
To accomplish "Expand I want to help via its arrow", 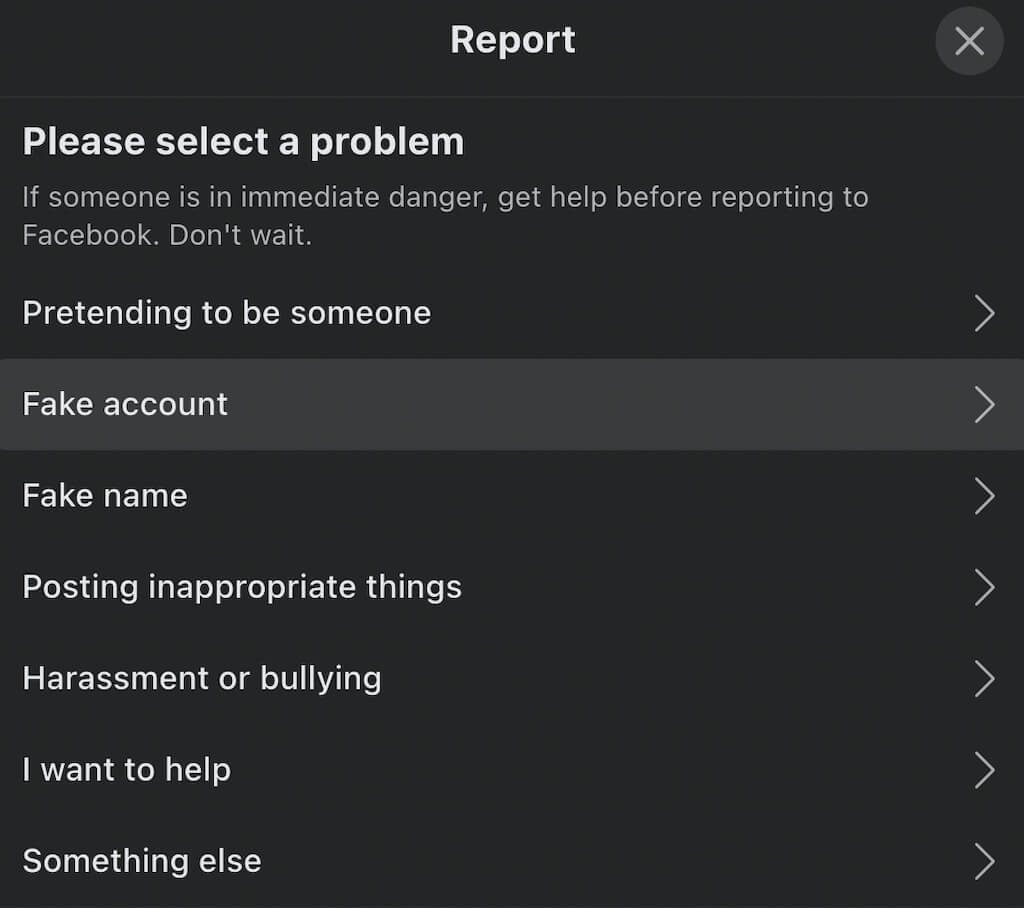I will click(x=984, y=770).
